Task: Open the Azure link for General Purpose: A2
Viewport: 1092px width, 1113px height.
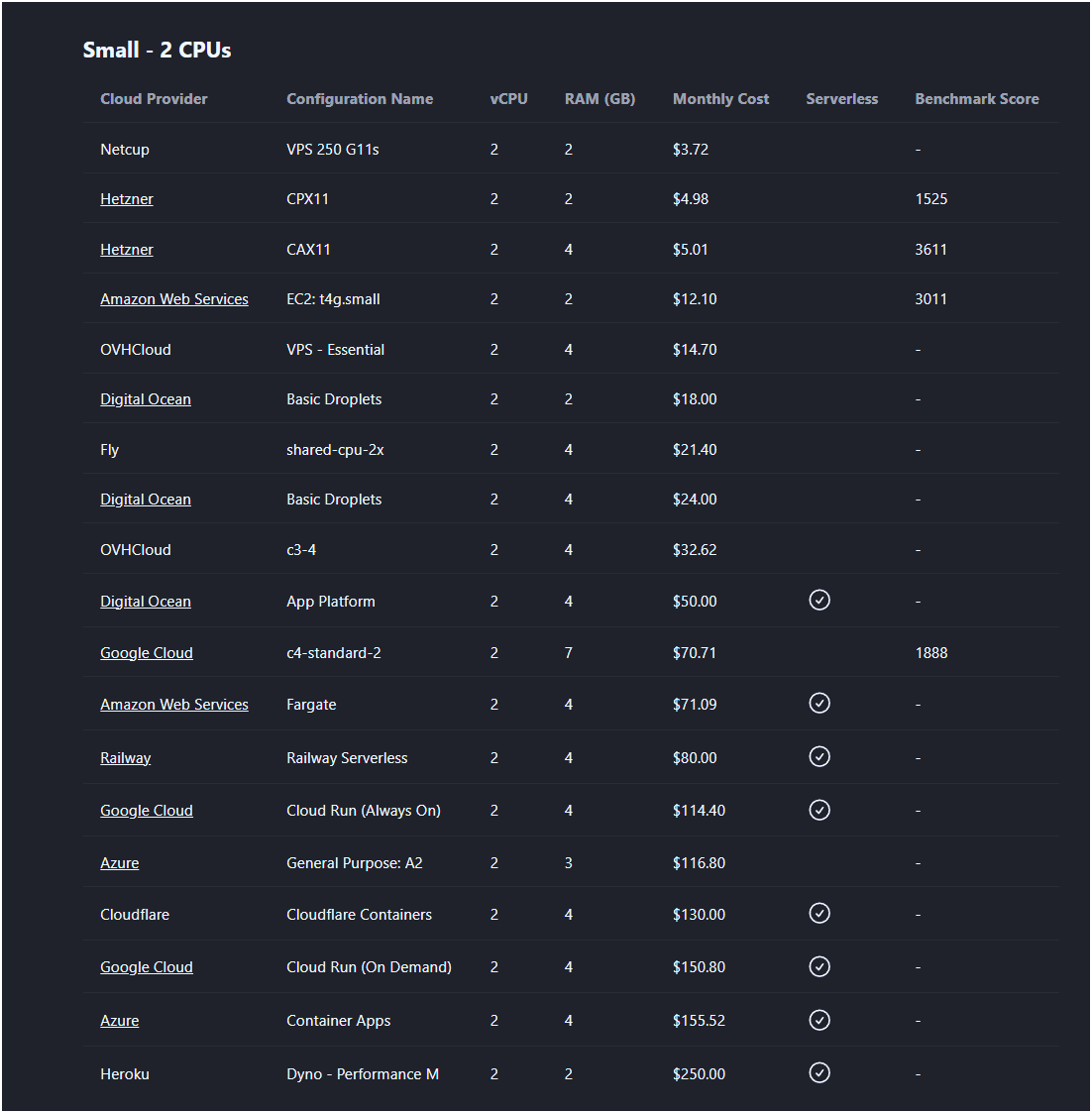Action: (x=120, y=863)
